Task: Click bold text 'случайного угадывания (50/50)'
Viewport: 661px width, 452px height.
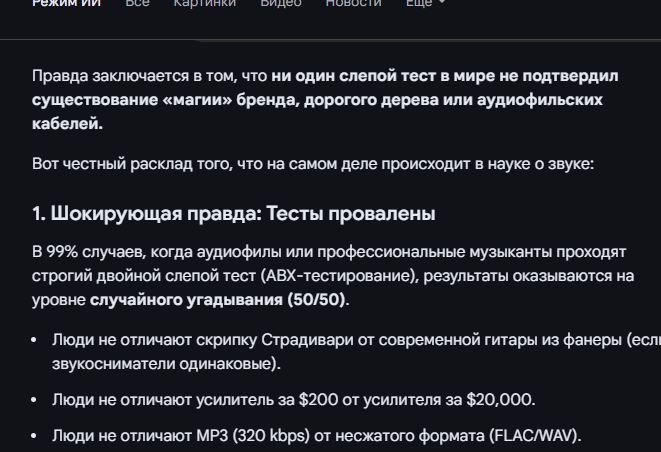Action: point(219,299)
